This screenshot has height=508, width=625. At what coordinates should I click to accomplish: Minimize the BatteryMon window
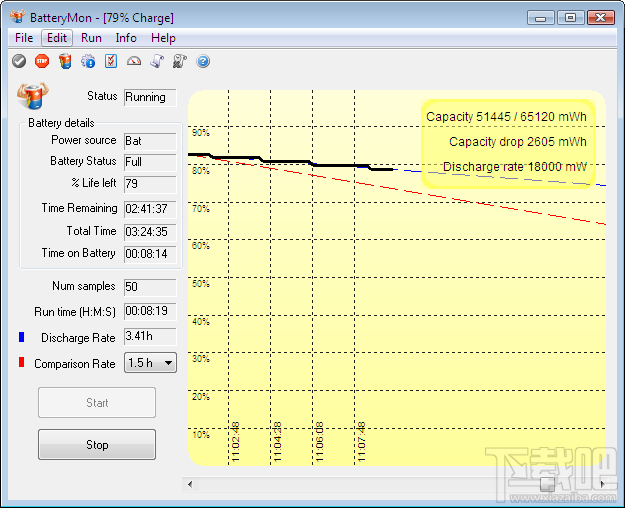click(540, 18)
